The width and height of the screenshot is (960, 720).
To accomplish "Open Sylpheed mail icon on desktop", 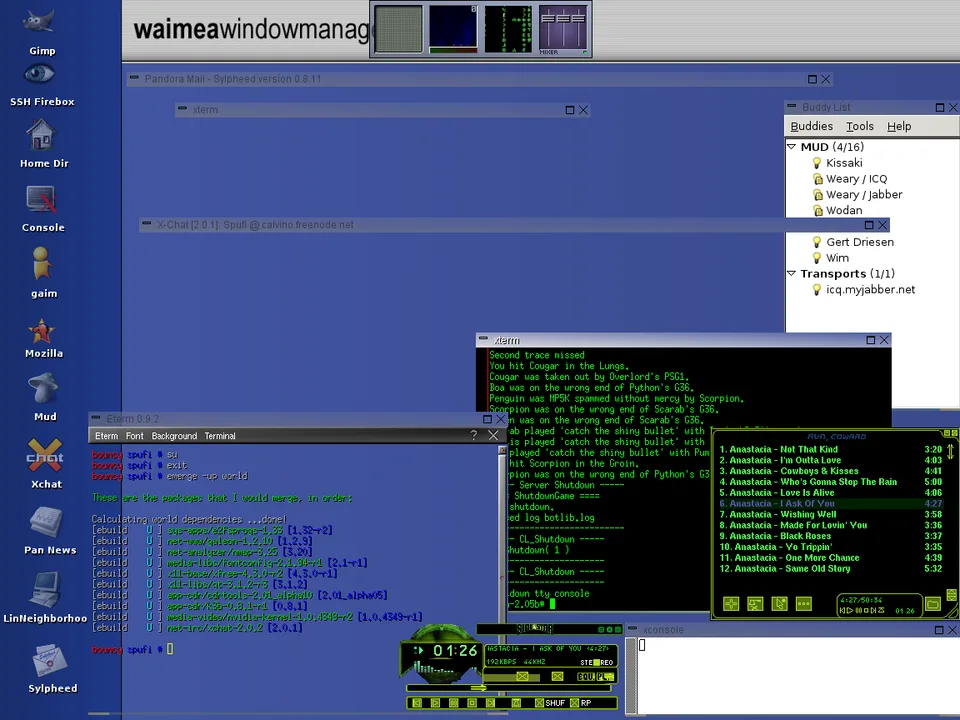I will (50, 661).
